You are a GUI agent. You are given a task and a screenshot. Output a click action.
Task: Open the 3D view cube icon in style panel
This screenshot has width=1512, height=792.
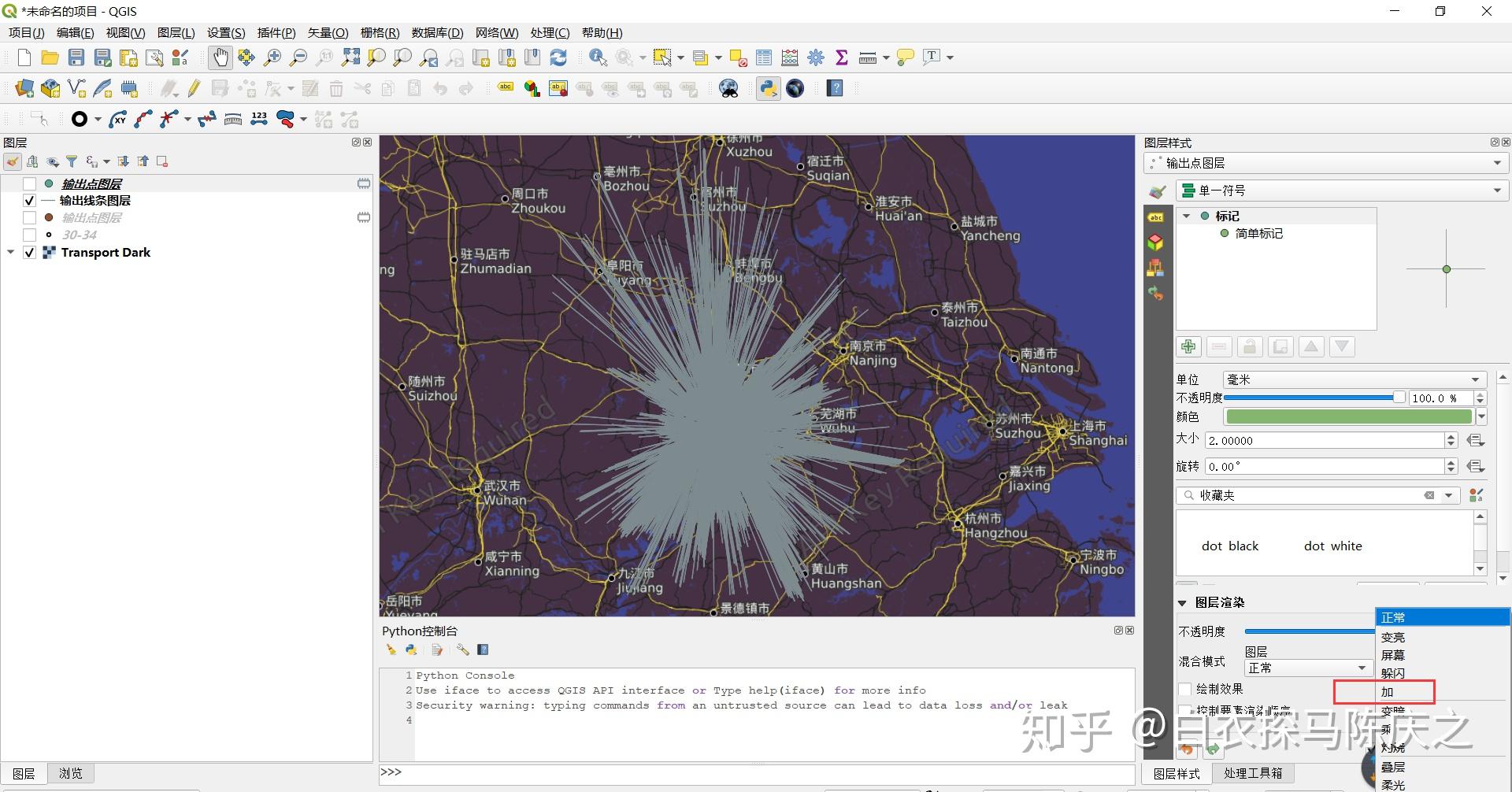(1155, 242)
